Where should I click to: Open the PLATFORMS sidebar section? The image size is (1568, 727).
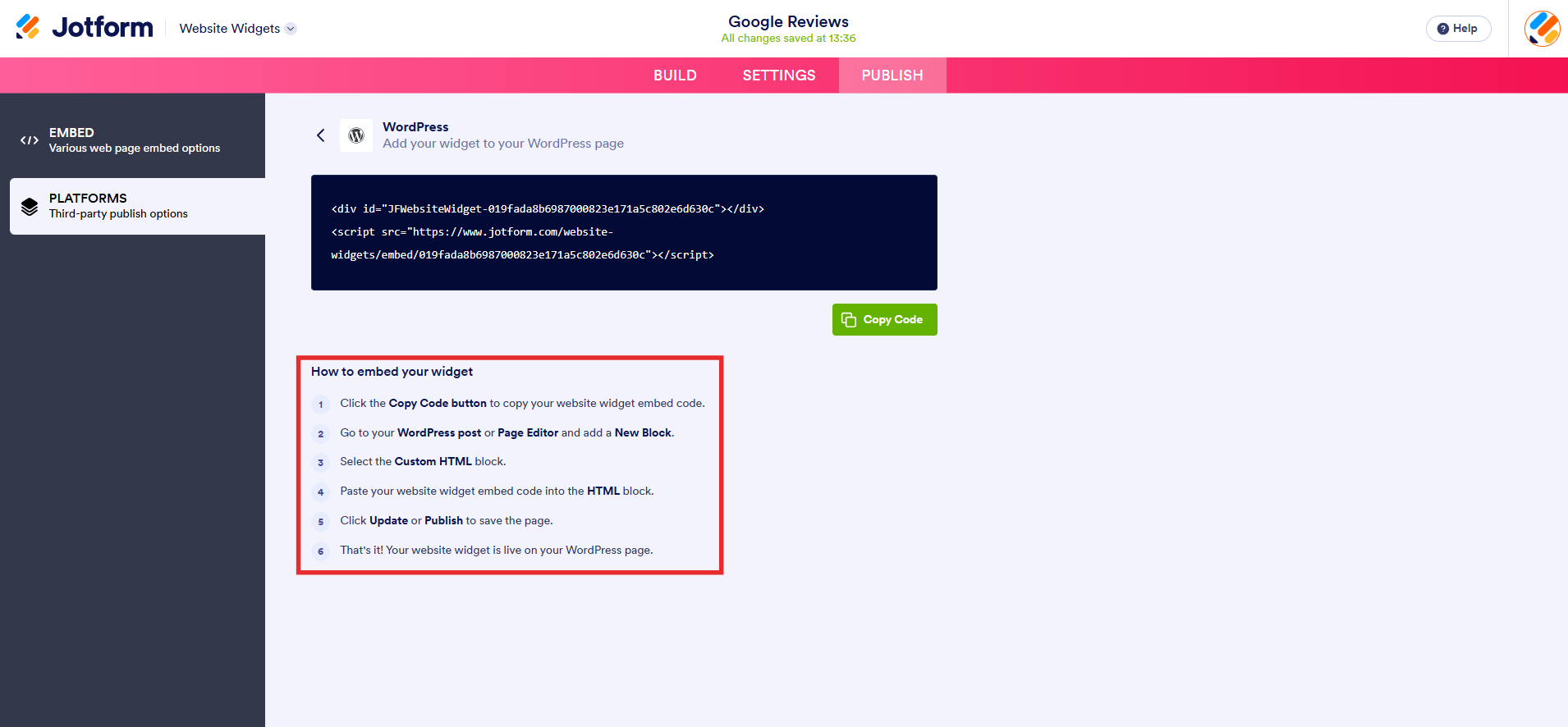pos(137,206)
